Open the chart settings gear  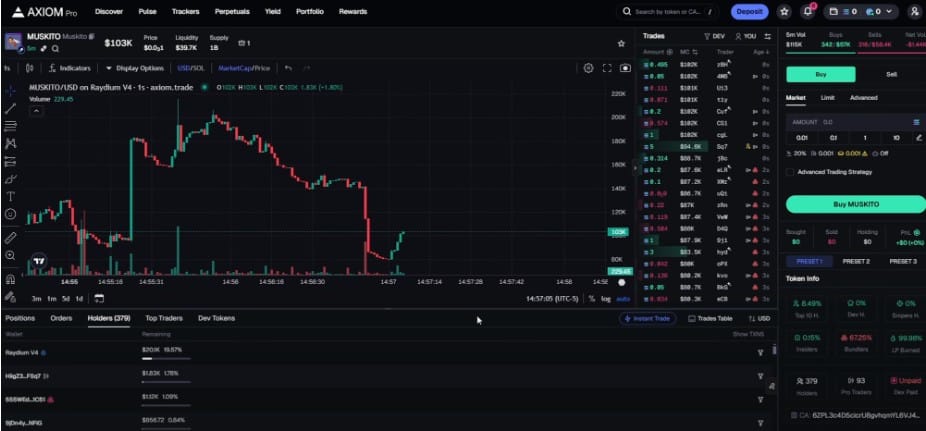point(588,68)
